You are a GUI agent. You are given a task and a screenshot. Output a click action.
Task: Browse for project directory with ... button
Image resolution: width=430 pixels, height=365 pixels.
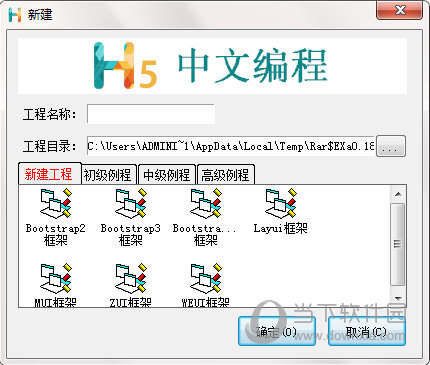[391, 146]
